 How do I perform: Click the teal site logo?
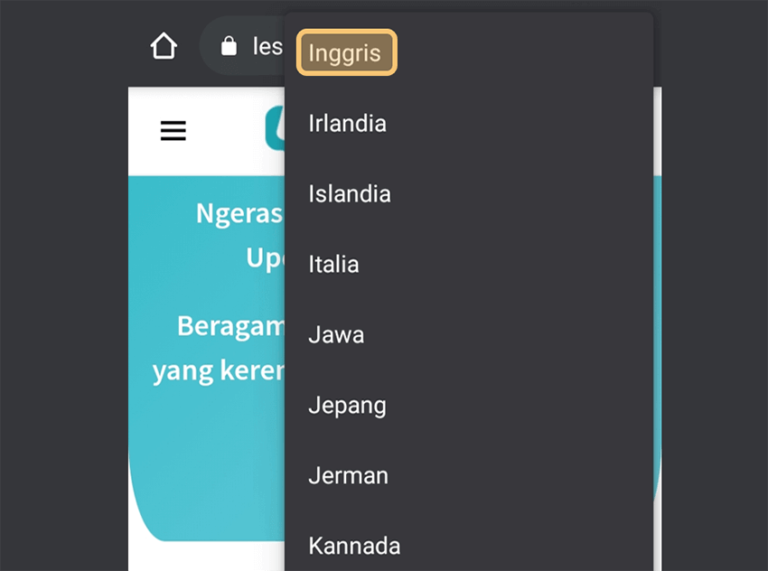275,128
